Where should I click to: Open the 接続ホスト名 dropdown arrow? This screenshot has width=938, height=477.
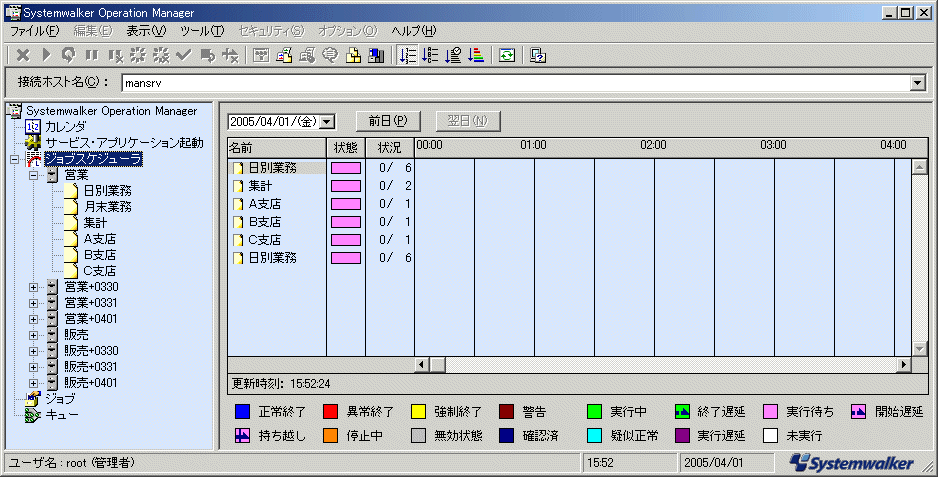point(918,83)
